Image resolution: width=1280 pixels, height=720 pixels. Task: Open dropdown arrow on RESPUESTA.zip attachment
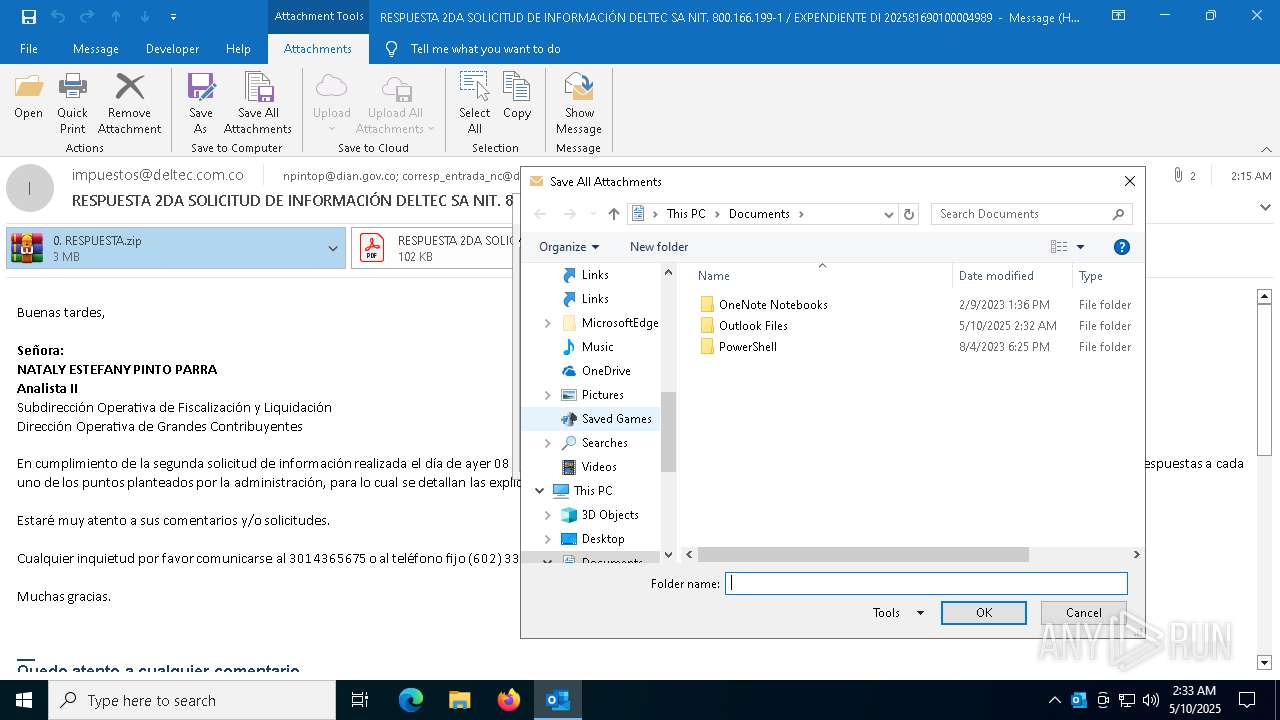333,248
